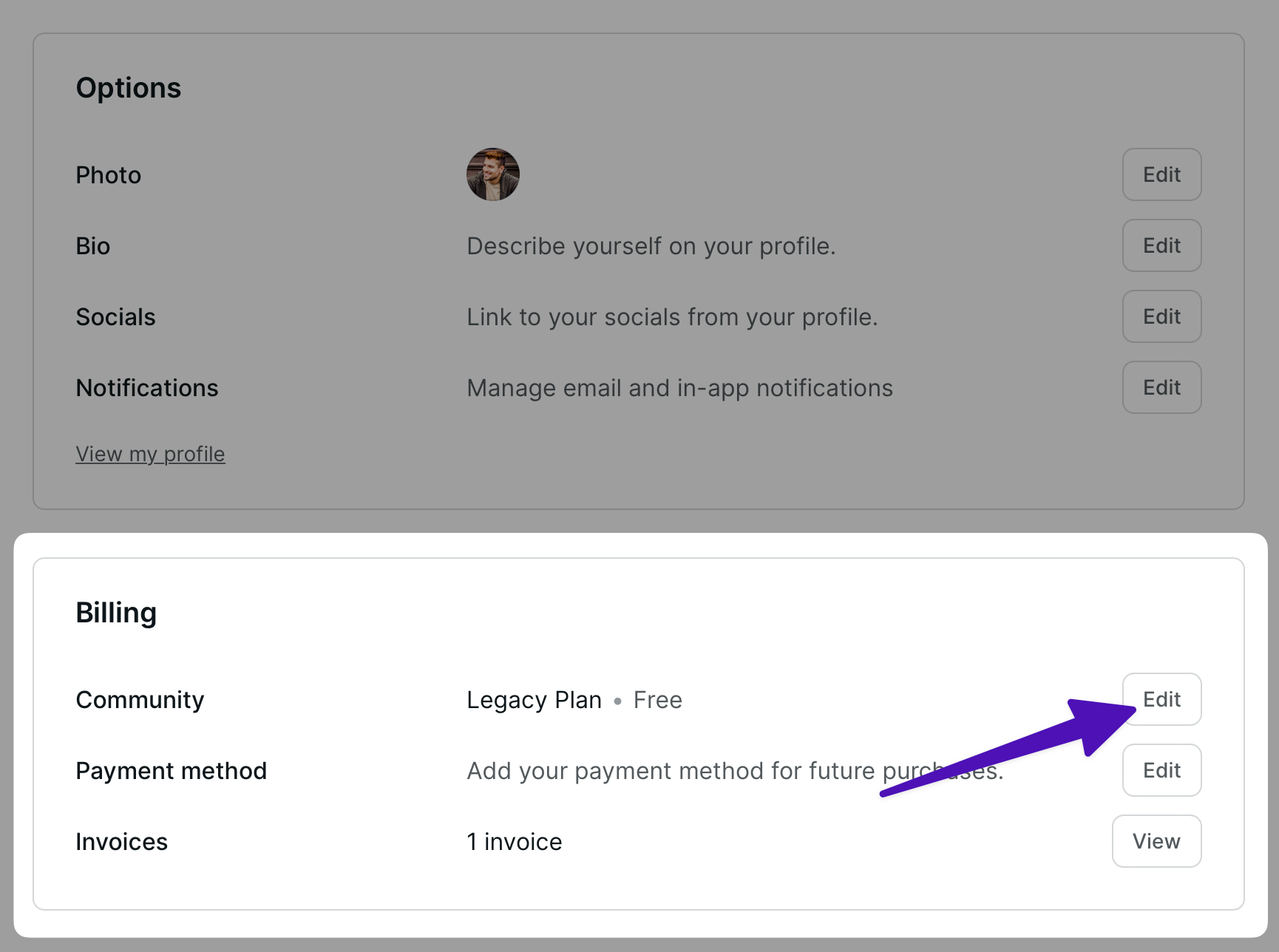The height and width of the screenshot is (952, 1279).
Task: Select the "Describe yourself on your profile" text
Action: [651, 246]
